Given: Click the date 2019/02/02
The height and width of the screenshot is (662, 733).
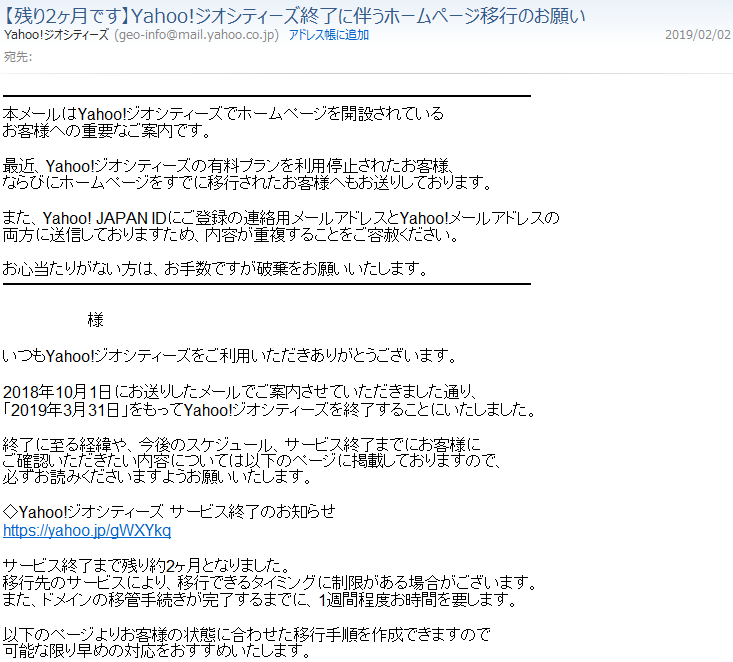Looking at the screenshot, I should (x=697, y=35).
